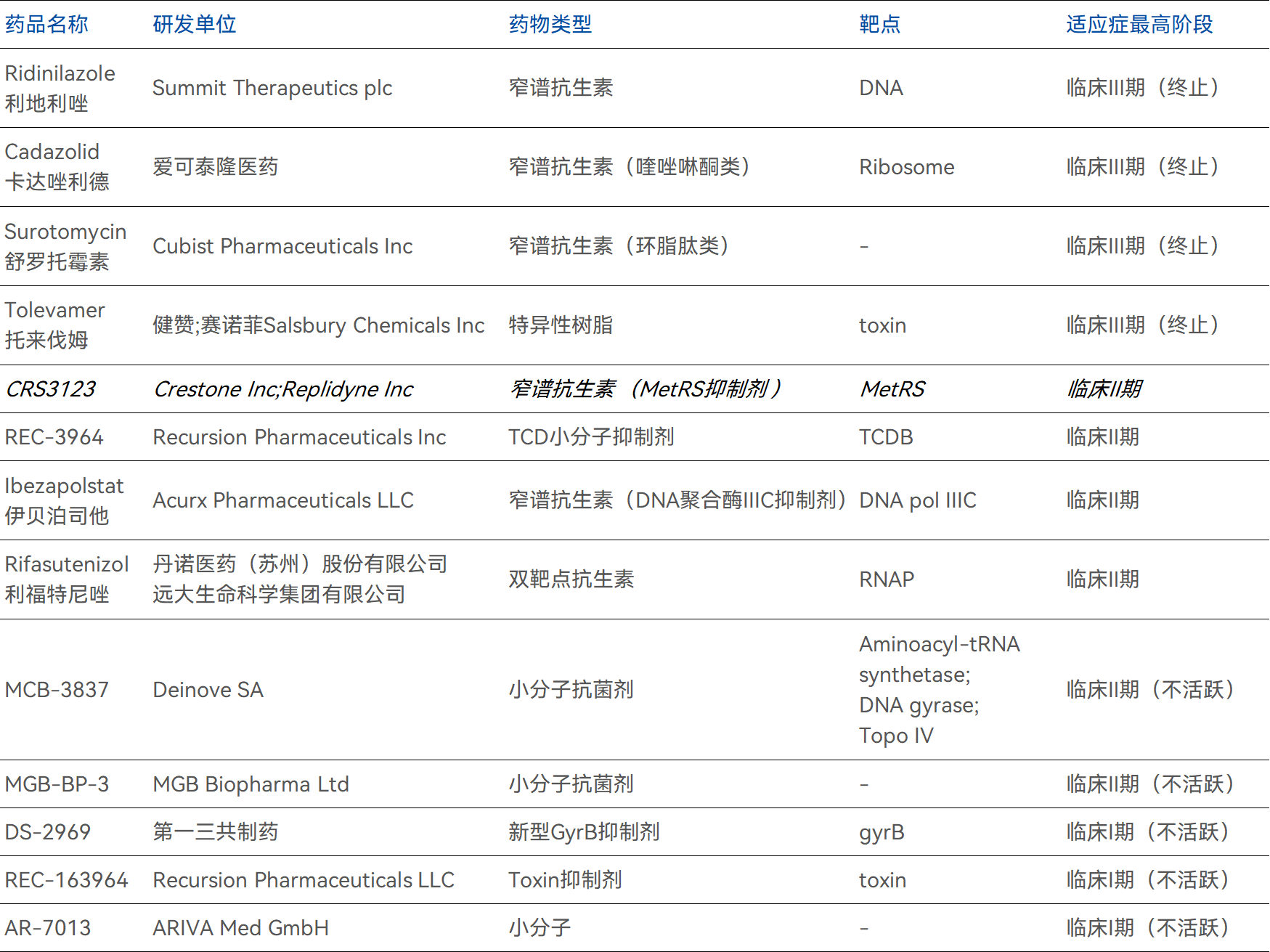Open Cubist Pharmaceuticals Inc developer entry
This screenshot has width=1270, height=952.
(x=282, y=246)
